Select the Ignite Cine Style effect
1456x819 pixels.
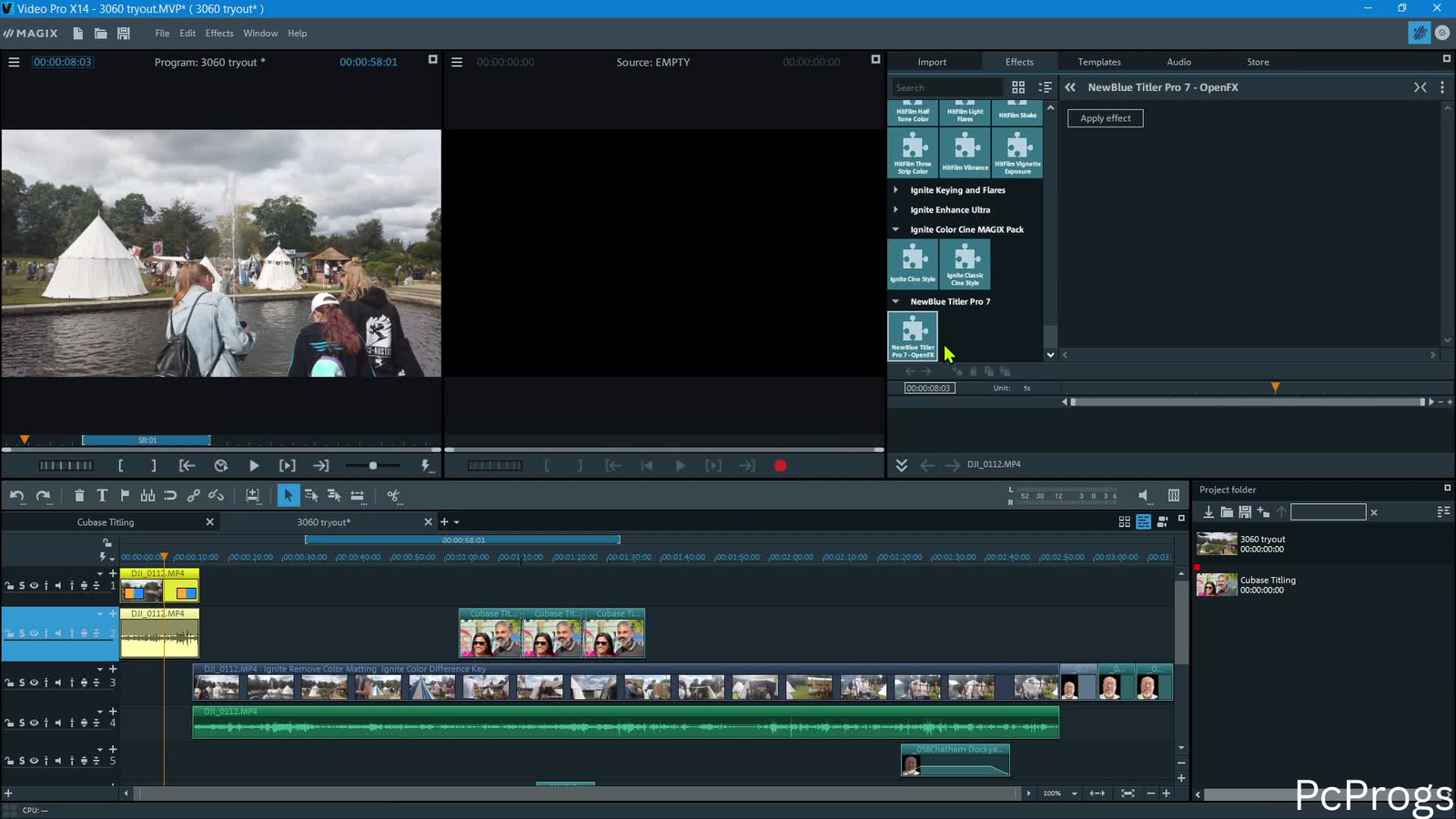913,264
